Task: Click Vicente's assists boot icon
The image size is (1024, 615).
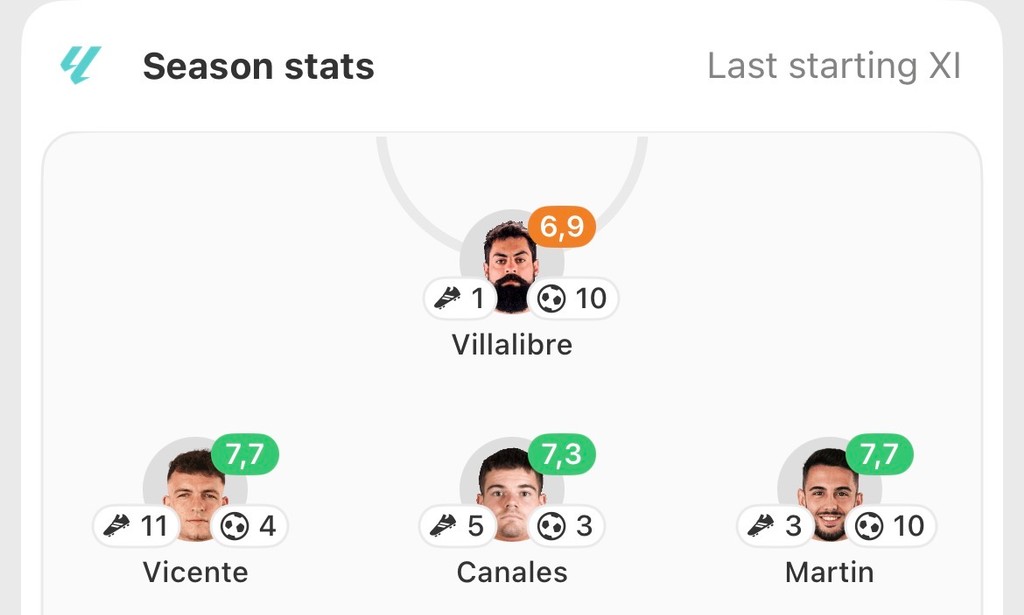Action: tap(118, 526)
